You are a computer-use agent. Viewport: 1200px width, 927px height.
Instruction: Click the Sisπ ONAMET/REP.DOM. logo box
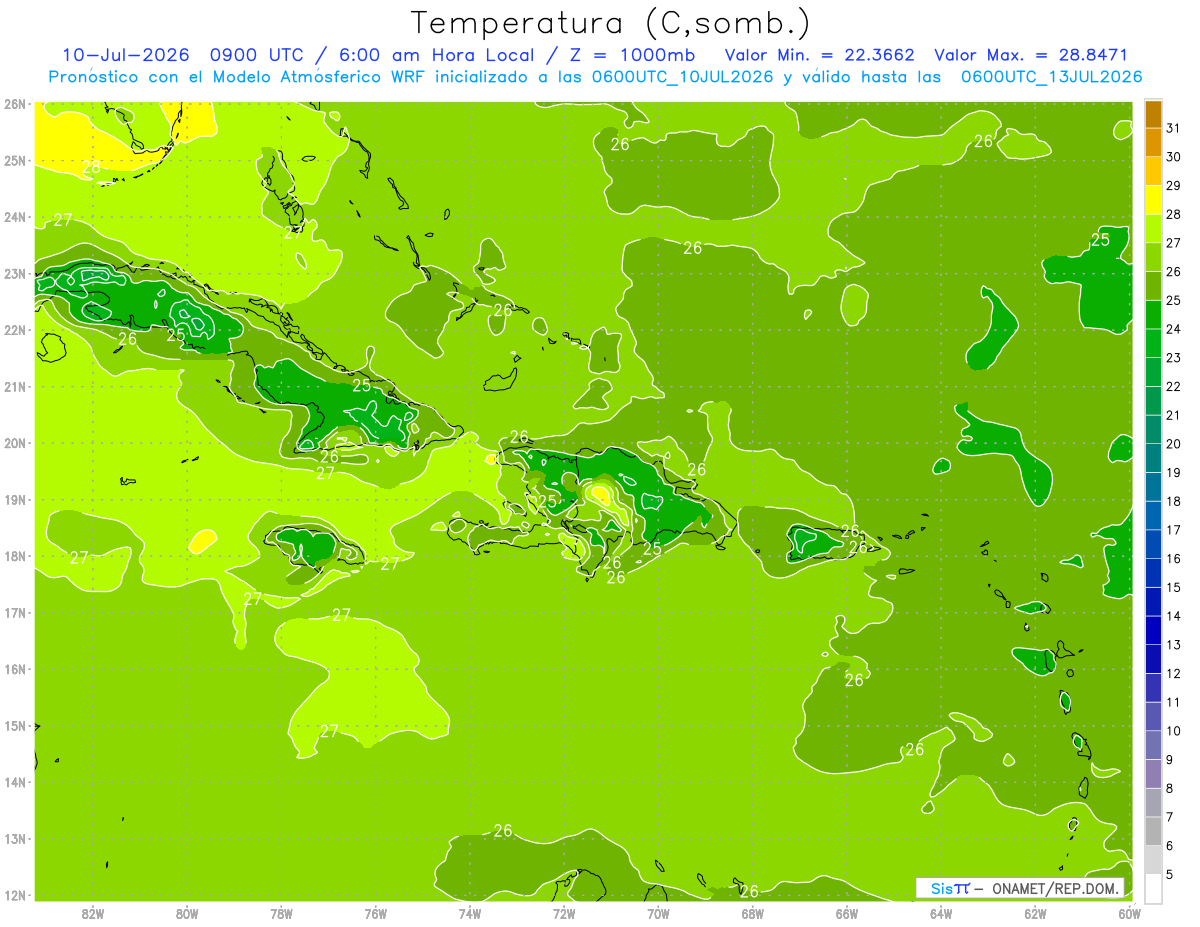click(x=1020, y=888)
